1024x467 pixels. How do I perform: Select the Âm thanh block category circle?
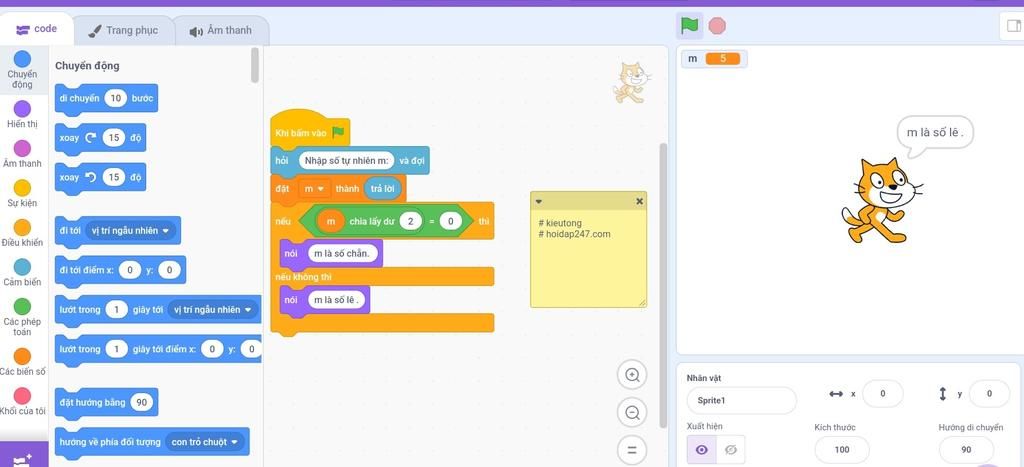[x=22, y=148]
